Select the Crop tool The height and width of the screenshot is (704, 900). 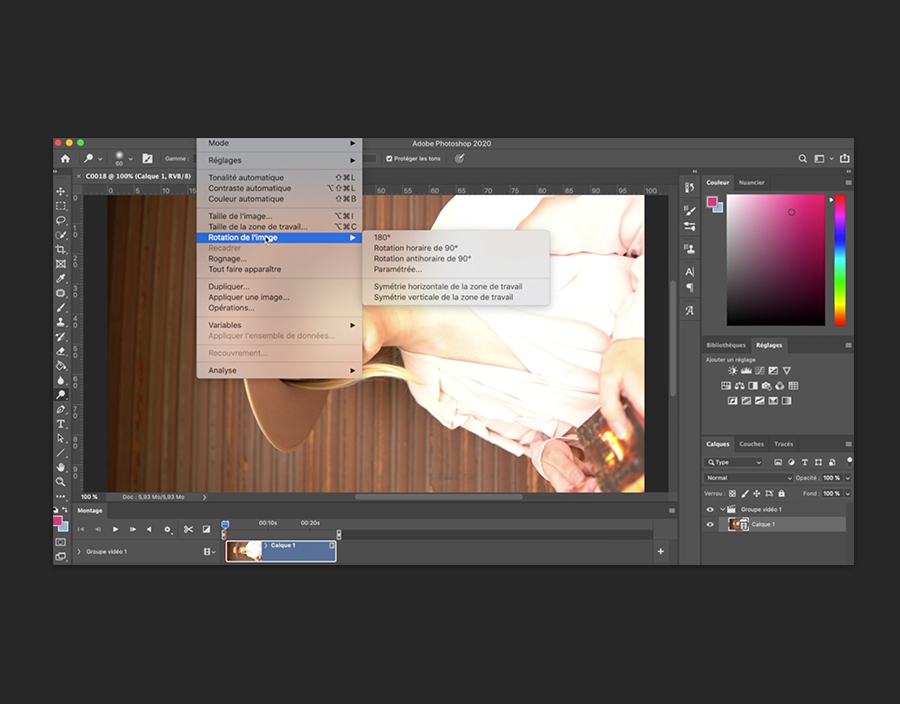pos(61,249)
